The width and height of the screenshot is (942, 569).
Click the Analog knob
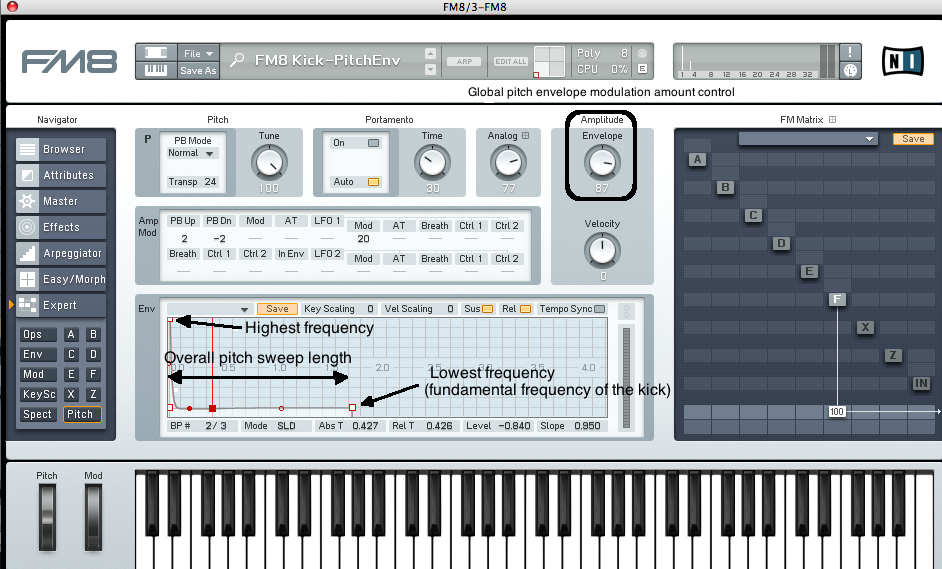508,163
